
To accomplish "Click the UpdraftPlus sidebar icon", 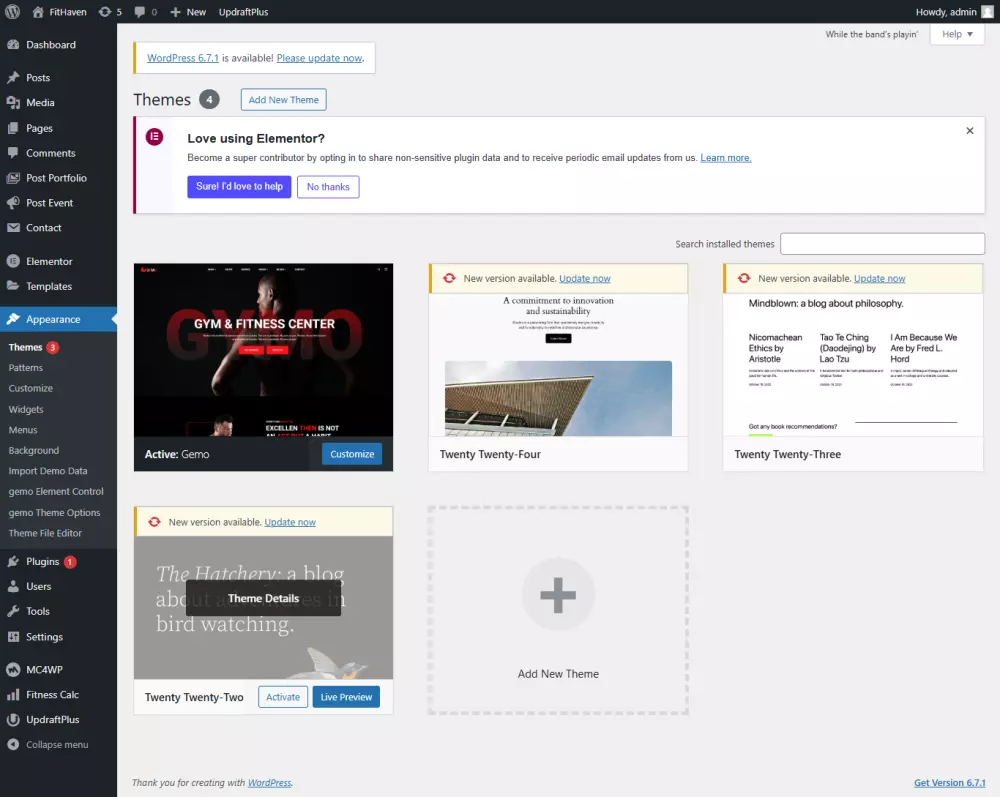I will click(13, 719).
